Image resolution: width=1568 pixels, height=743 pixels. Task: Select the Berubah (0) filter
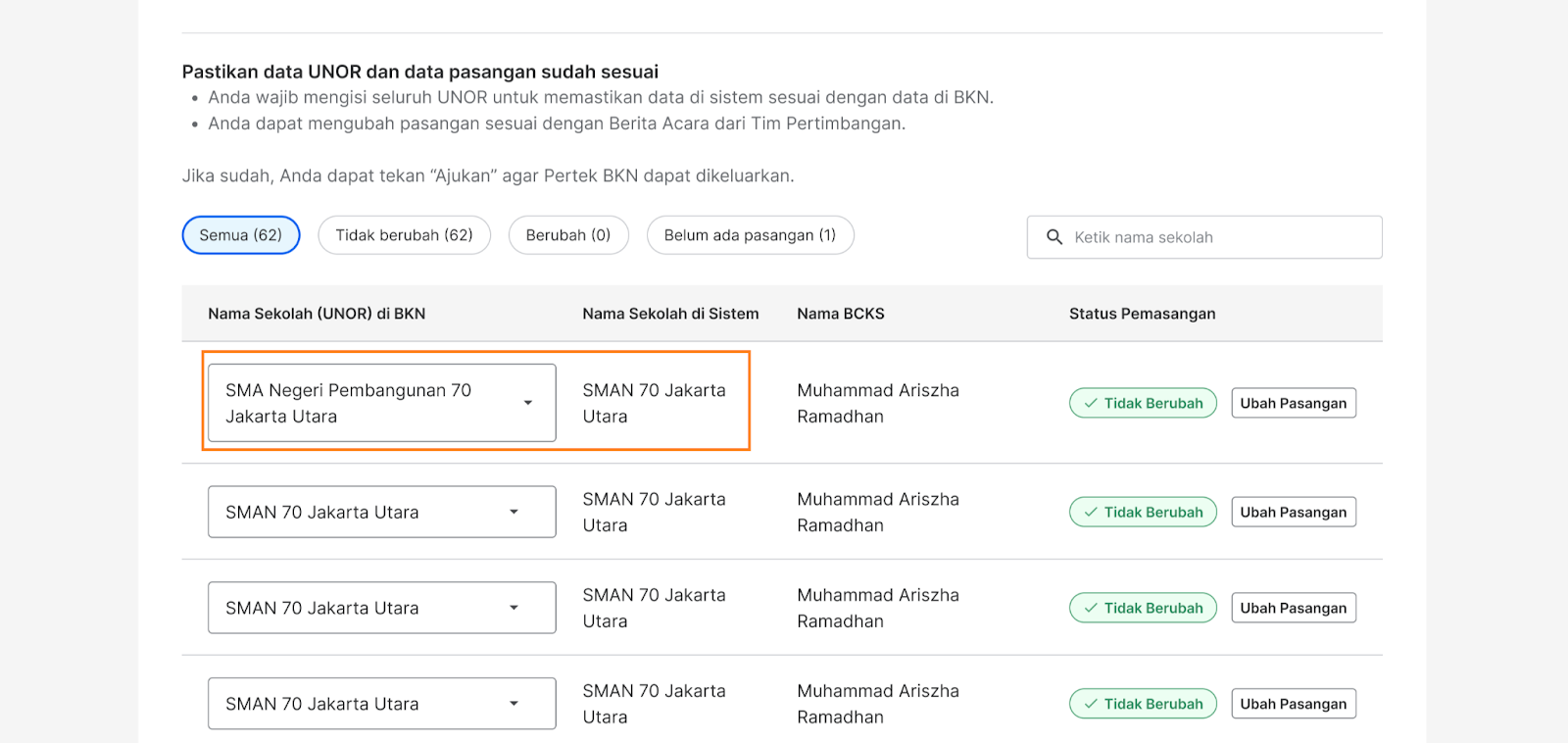pos(568,235)
